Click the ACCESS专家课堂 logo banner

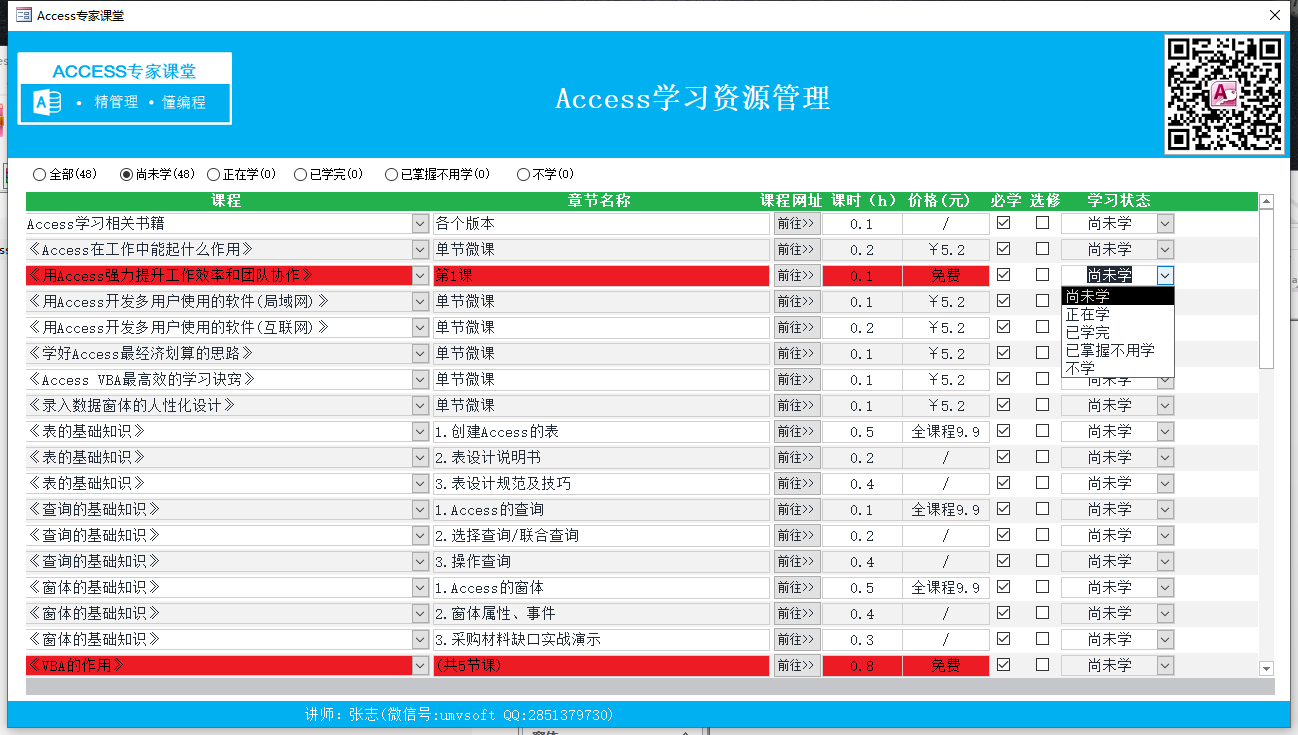(x=125, y=88)
